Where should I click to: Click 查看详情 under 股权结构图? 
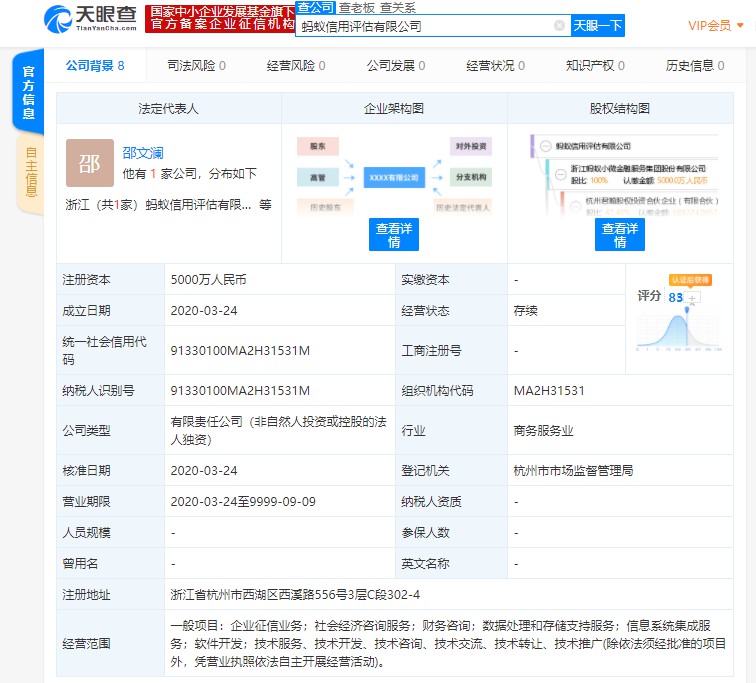[620, 235]
